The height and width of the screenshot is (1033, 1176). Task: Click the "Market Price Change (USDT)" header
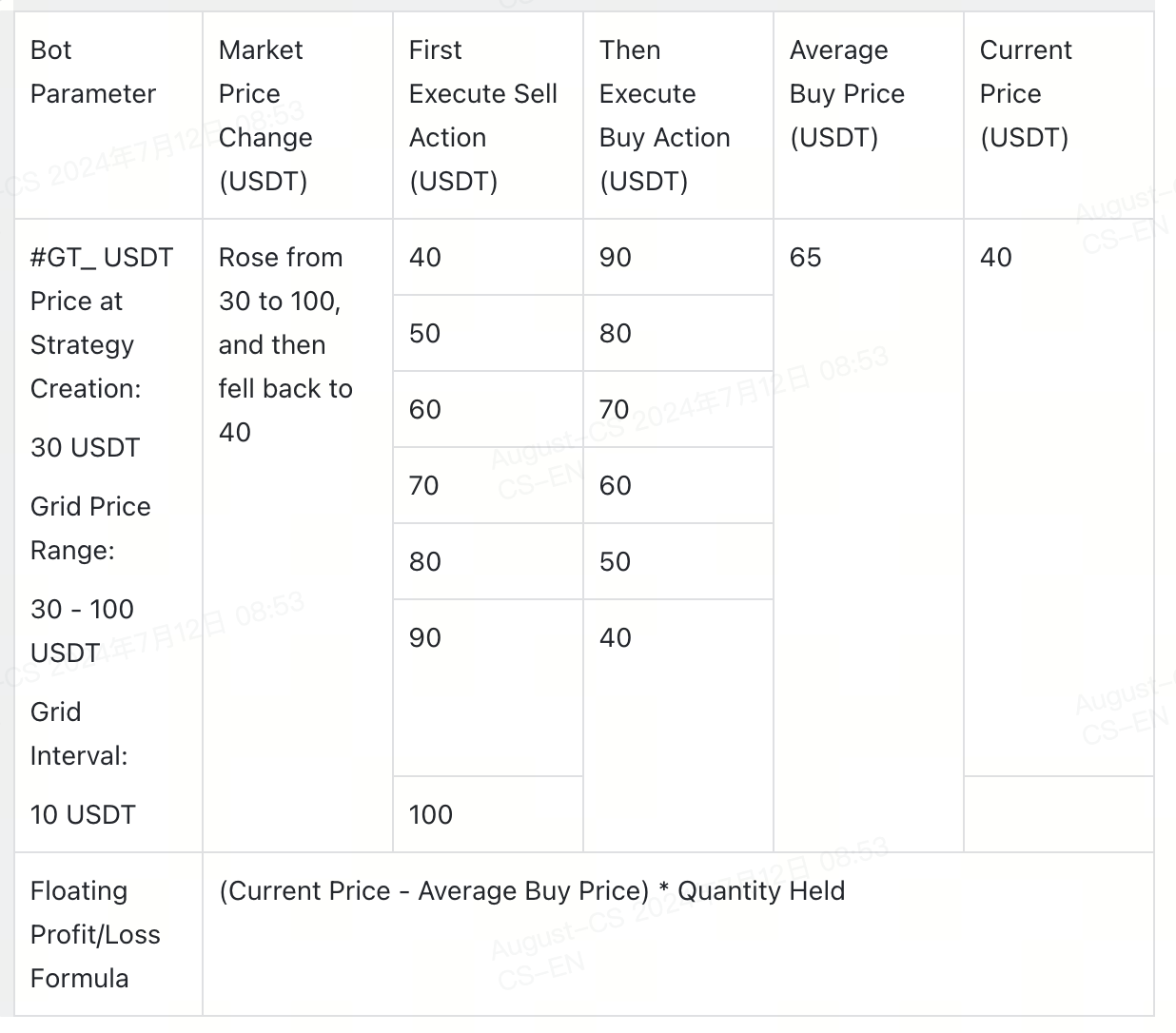[265, 115]
